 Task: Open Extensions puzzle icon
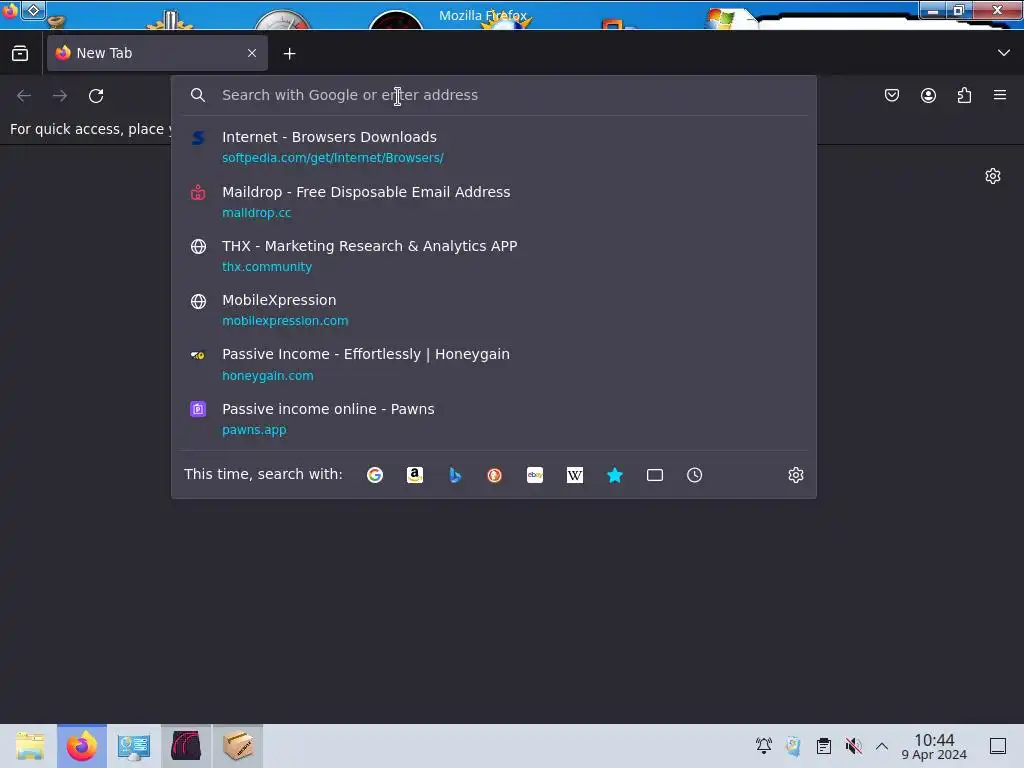tap(964, 96)
